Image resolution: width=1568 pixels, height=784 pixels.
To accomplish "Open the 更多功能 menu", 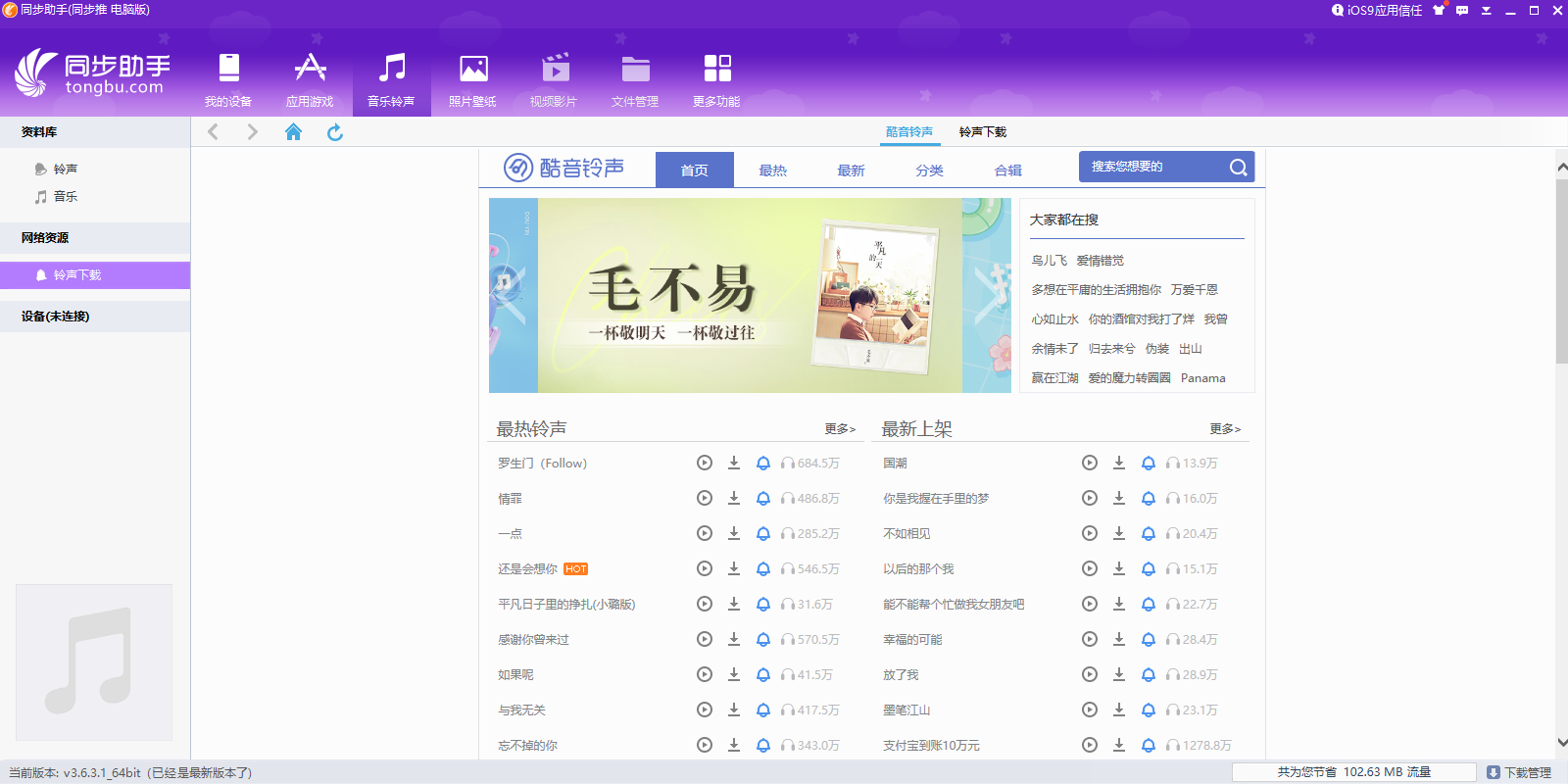I will [x=716, y=78].
